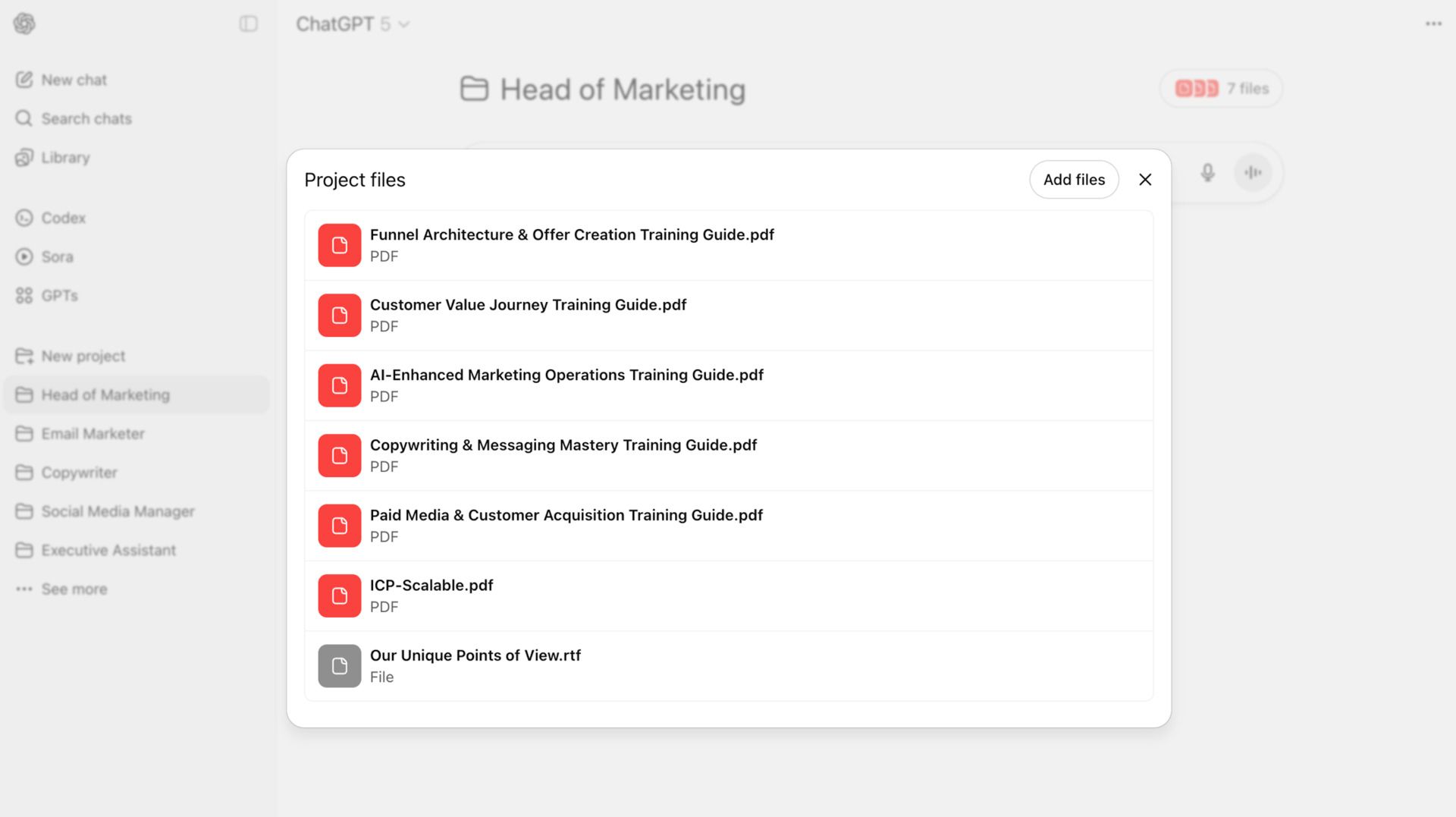Open Search chats
Viewport: 1456px width, 817px height.
[x=74, y=118]
